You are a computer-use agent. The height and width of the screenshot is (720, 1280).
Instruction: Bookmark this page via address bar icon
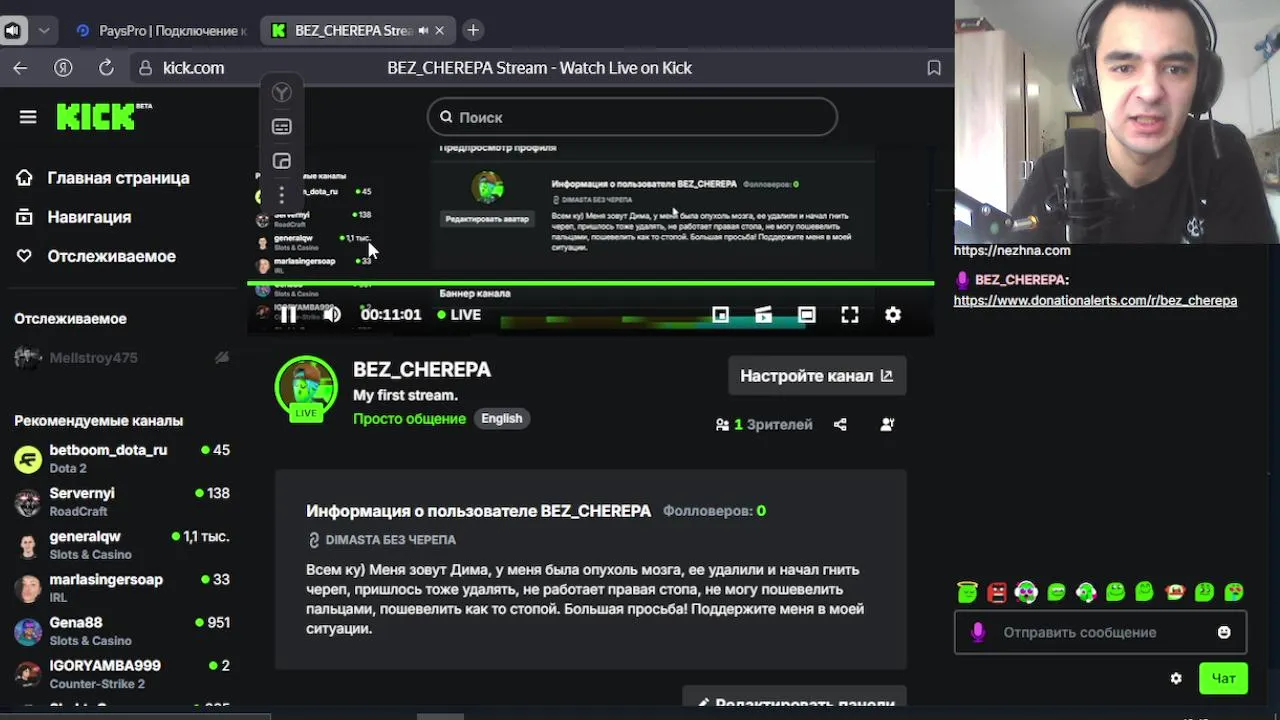pos(934,68)
